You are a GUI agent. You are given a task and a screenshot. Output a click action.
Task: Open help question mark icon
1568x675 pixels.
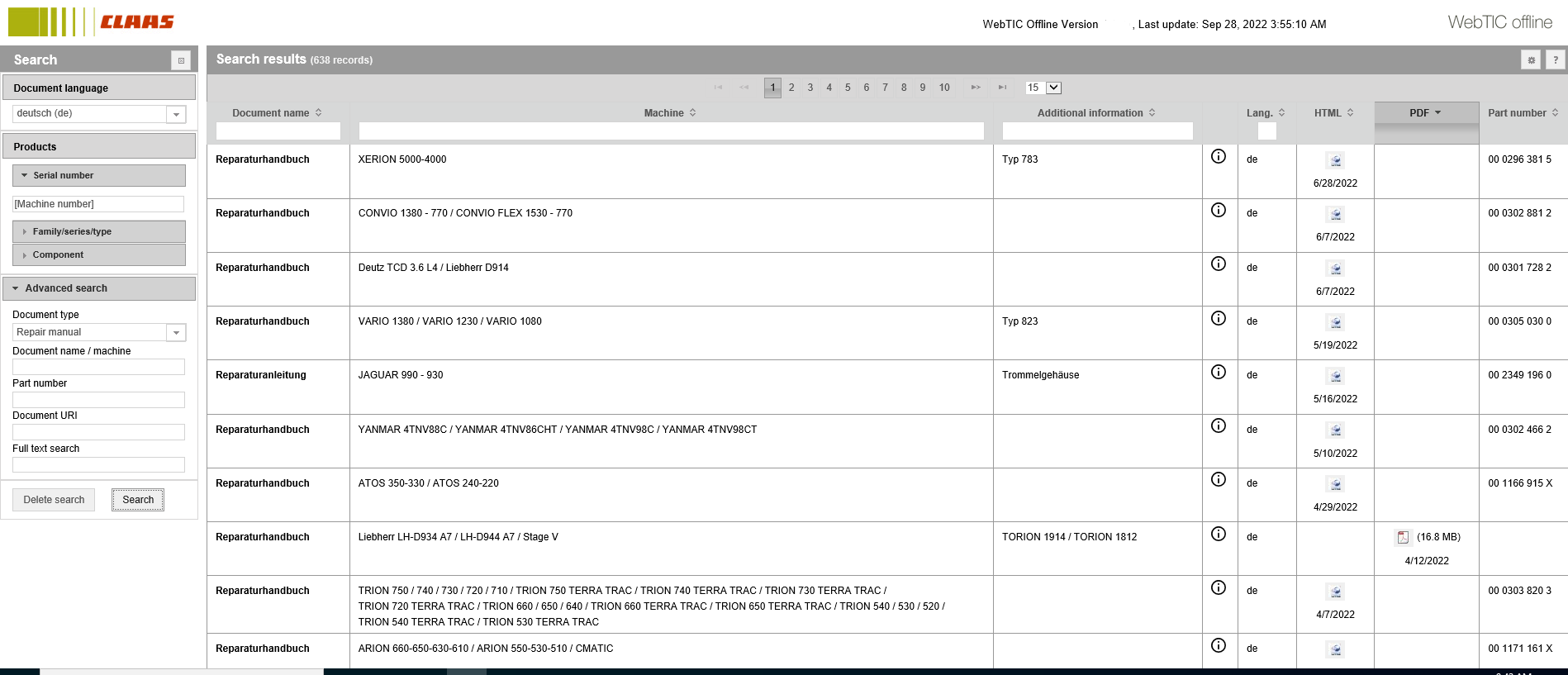point(1556,59)
